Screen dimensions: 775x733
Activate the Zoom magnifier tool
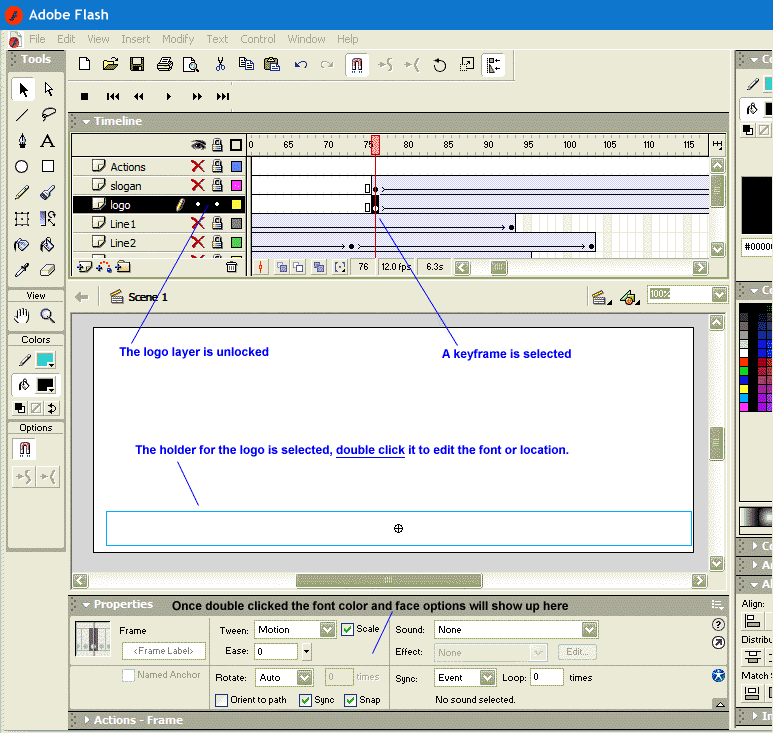coord(47,317)
